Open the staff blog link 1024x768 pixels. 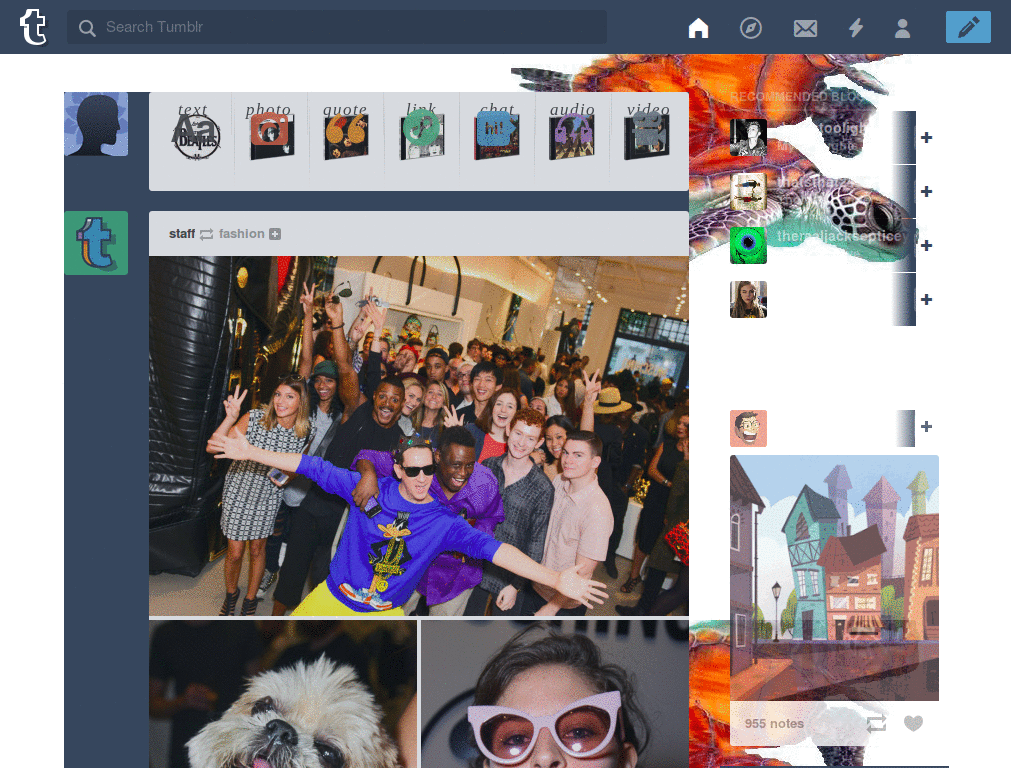182,234
